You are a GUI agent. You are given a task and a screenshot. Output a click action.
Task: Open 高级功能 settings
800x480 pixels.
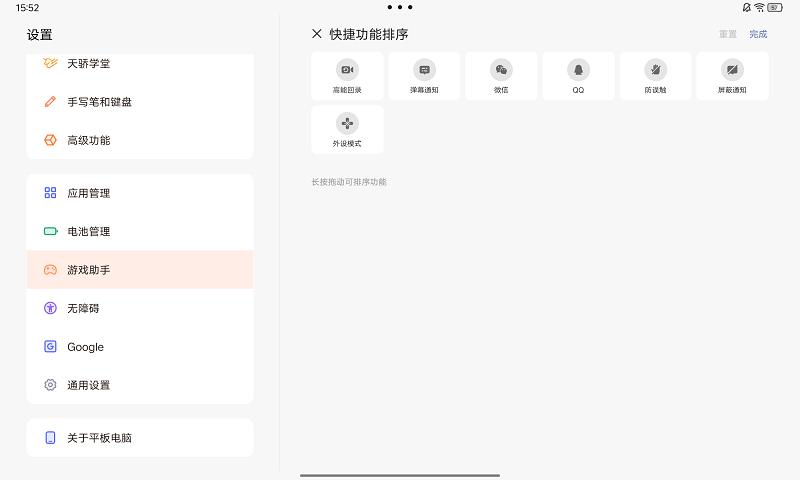(140, 140)
